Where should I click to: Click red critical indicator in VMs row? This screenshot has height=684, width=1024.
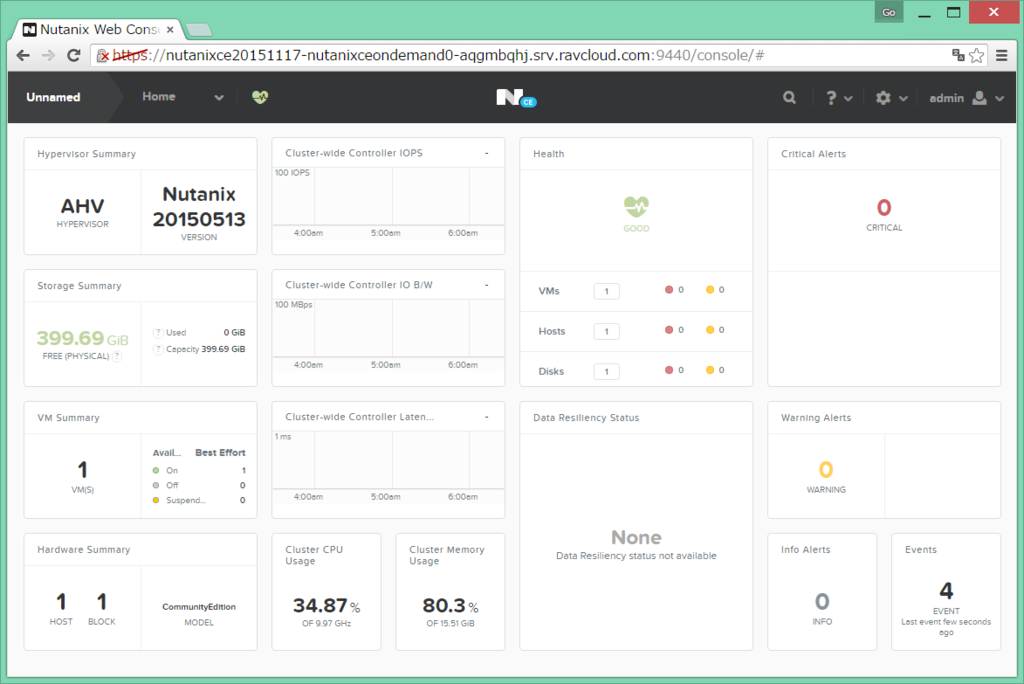pyautogui.click(x=669, y=289)
